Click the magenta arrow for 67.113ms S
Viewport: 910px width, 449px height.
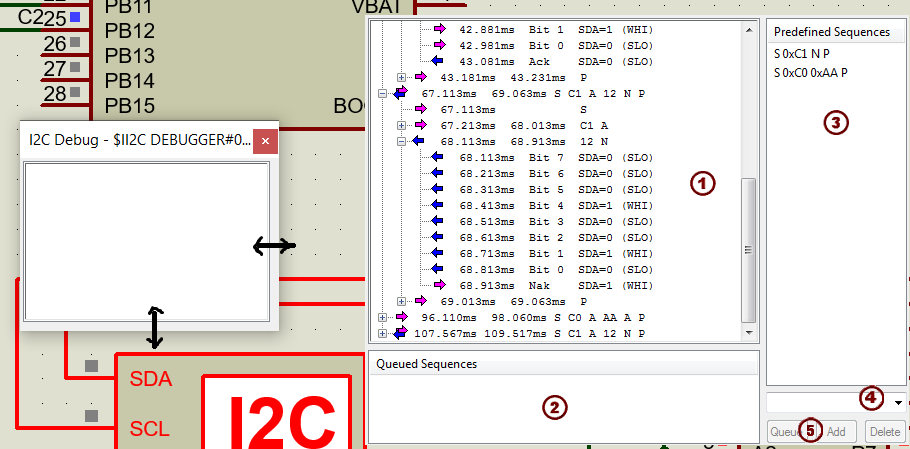click(x=420, y=109)
